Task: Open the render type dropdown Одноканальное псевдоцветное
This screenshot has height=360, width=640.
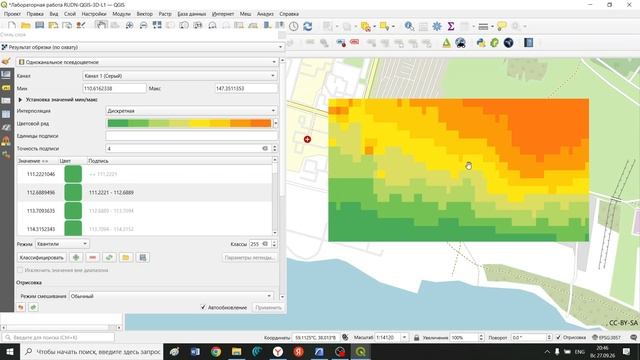Action: coord(147,62)
